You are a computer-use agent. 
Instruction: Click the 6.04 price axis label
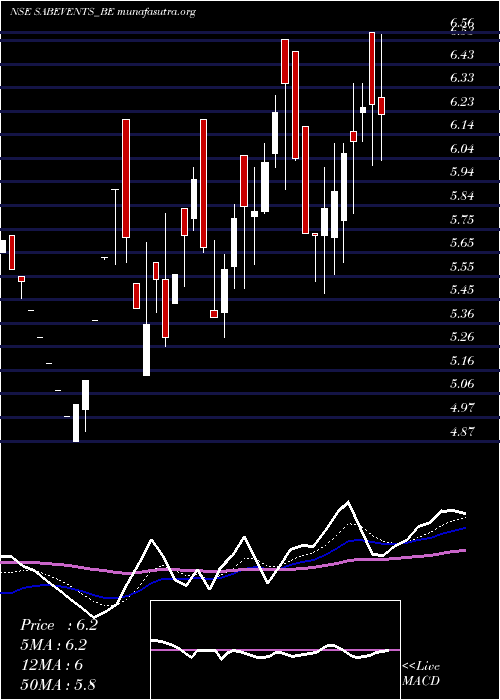click(462, 149)
